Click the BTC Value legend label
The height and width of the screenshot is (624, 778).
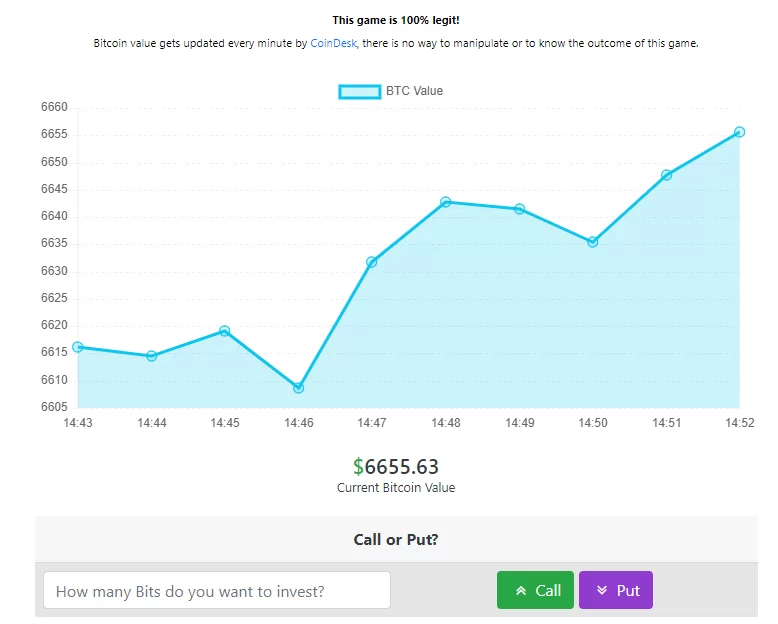pos(414,91)
